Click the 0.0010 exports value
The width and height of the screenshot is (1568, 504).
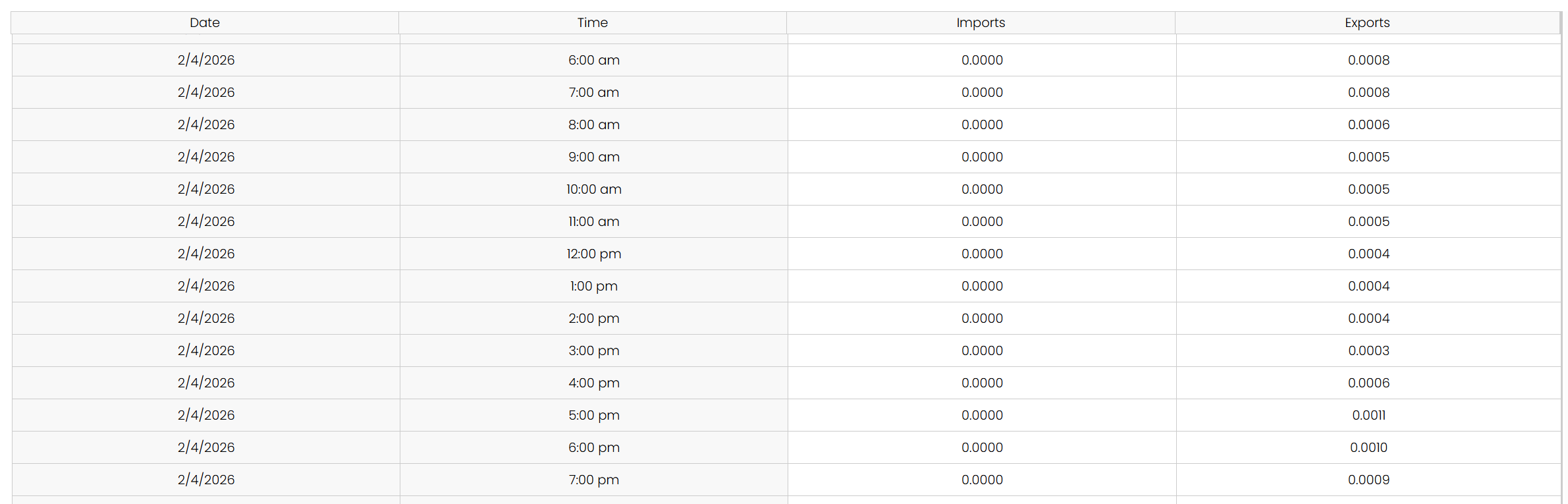[1368, 447]
